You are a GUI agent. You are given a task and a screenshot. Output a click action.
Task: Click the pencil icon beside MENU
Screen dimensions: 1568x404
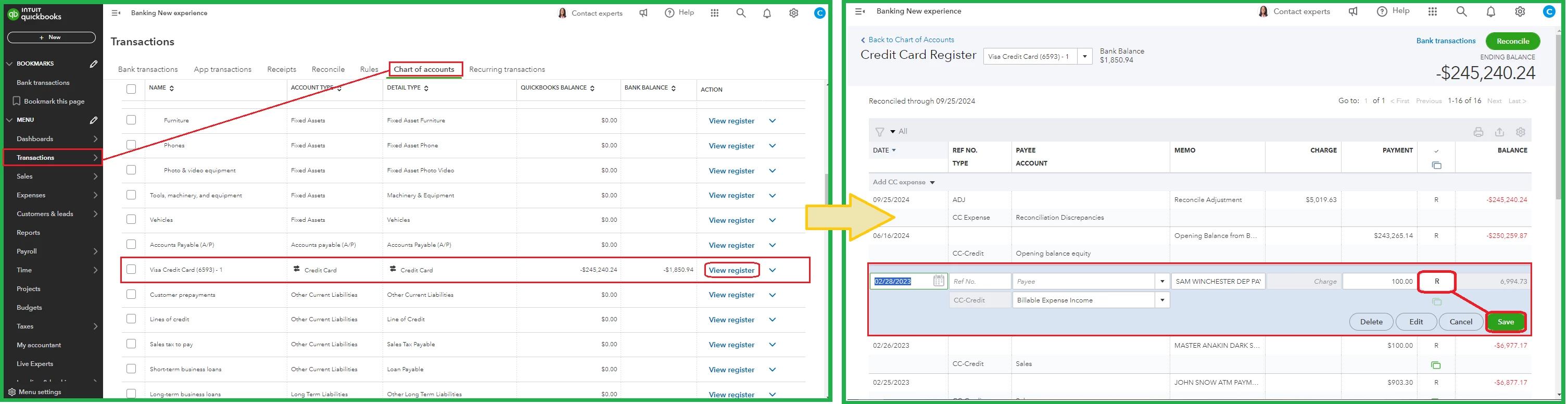click(94, 120)
